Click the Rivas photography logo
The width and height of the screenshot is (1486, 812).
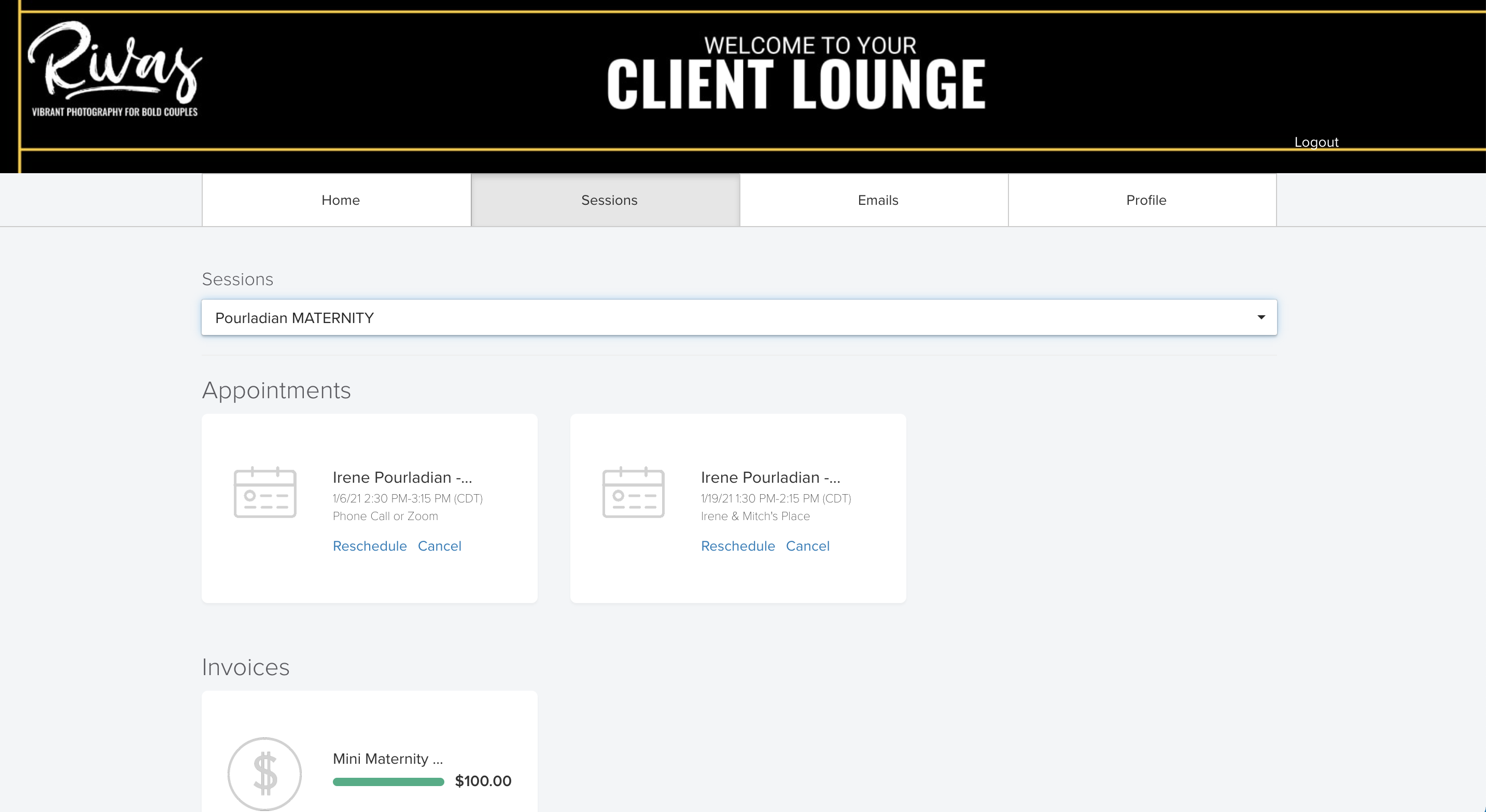tap(114, 69)
